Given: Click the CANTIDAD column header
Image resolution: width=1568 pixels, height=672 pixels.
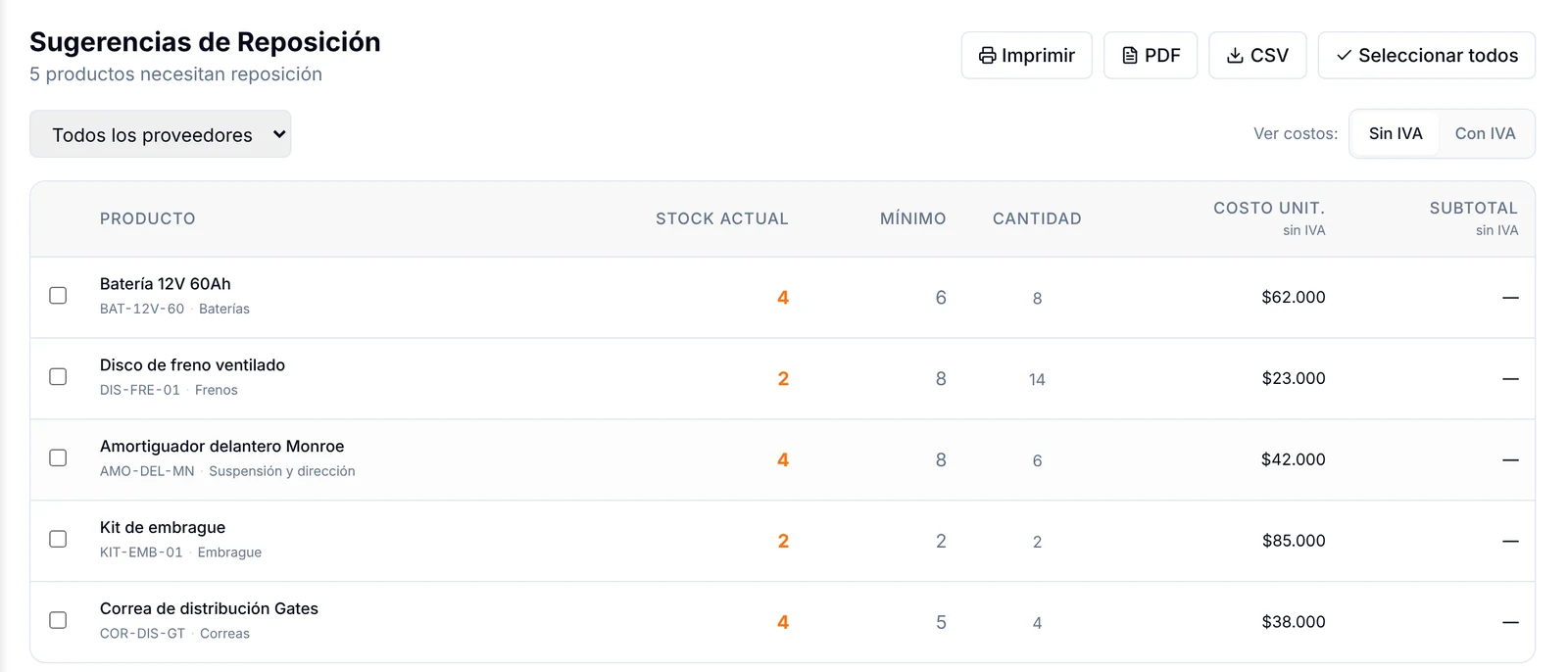Looking at the screenshot, I should [1037, 218].
